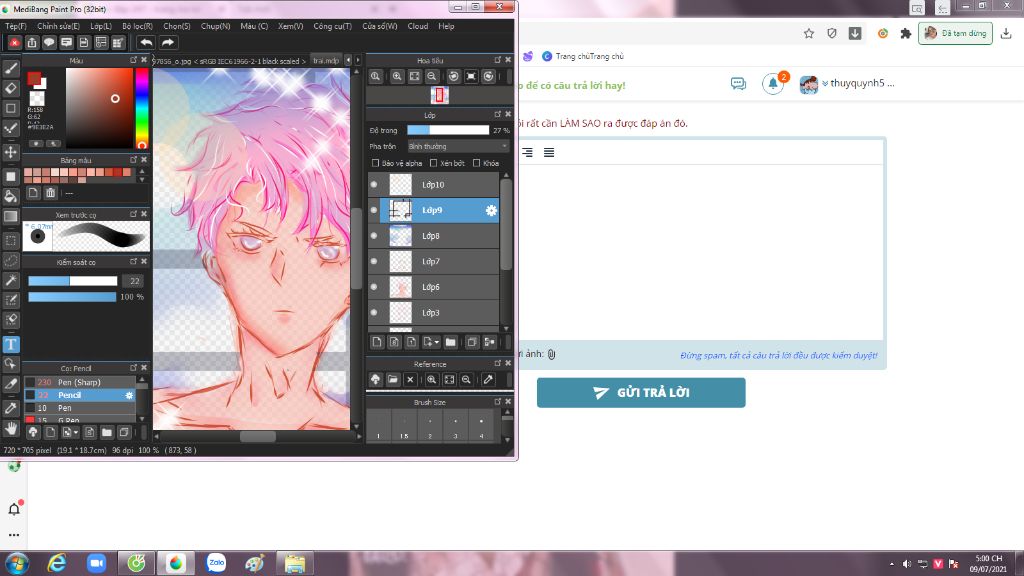Open new layer type dropdown arrow
Viewport: 1024px width, 576px height.
tap(436, 342)
